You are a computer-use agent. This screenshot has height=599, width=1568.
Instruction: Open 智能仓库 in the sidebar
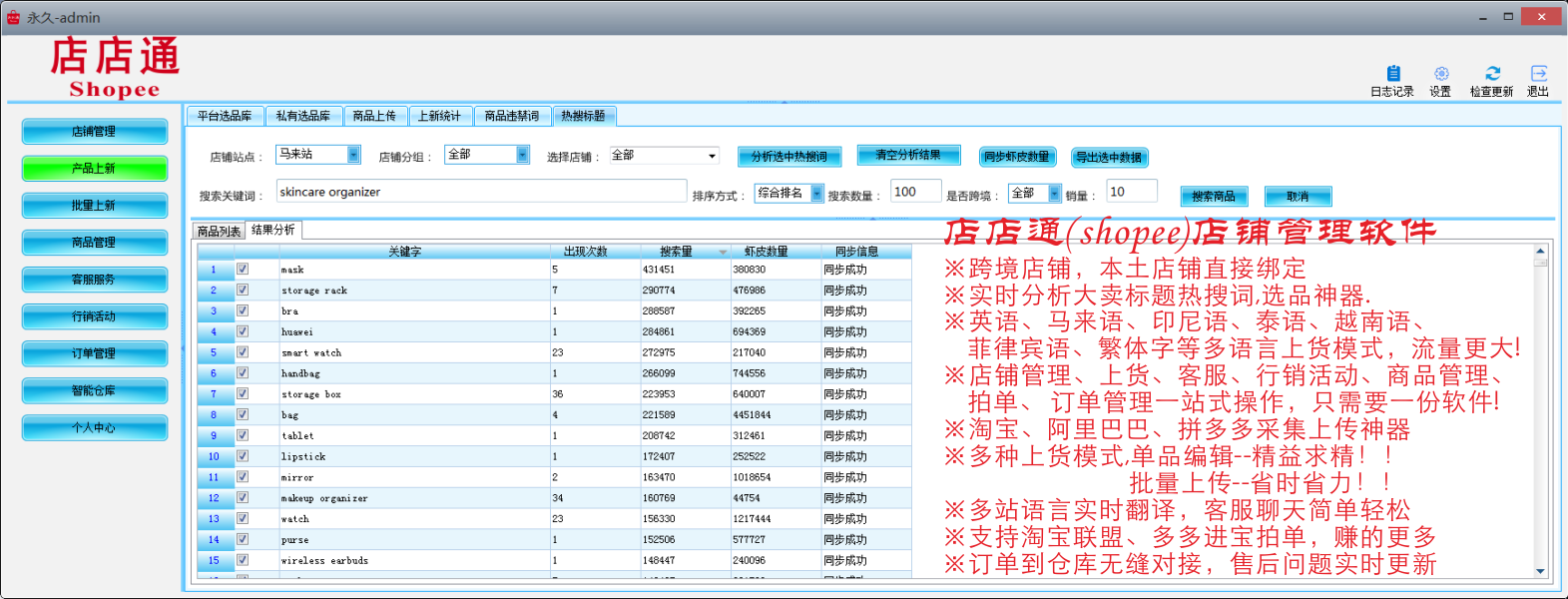94,390
